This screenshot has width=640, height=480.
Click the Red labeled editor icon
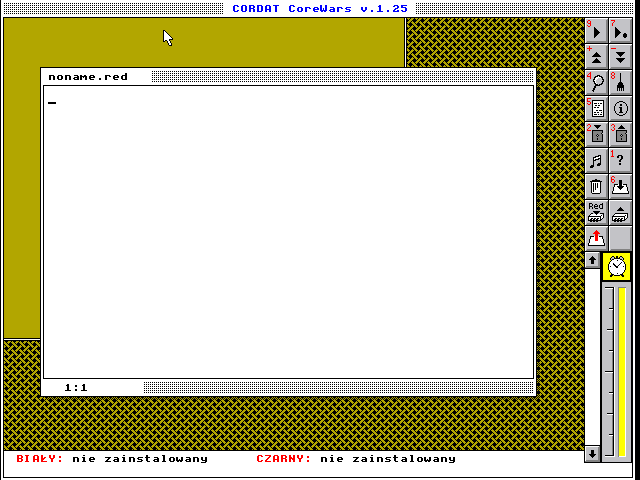pyautogui.click(x=596, y=212)
